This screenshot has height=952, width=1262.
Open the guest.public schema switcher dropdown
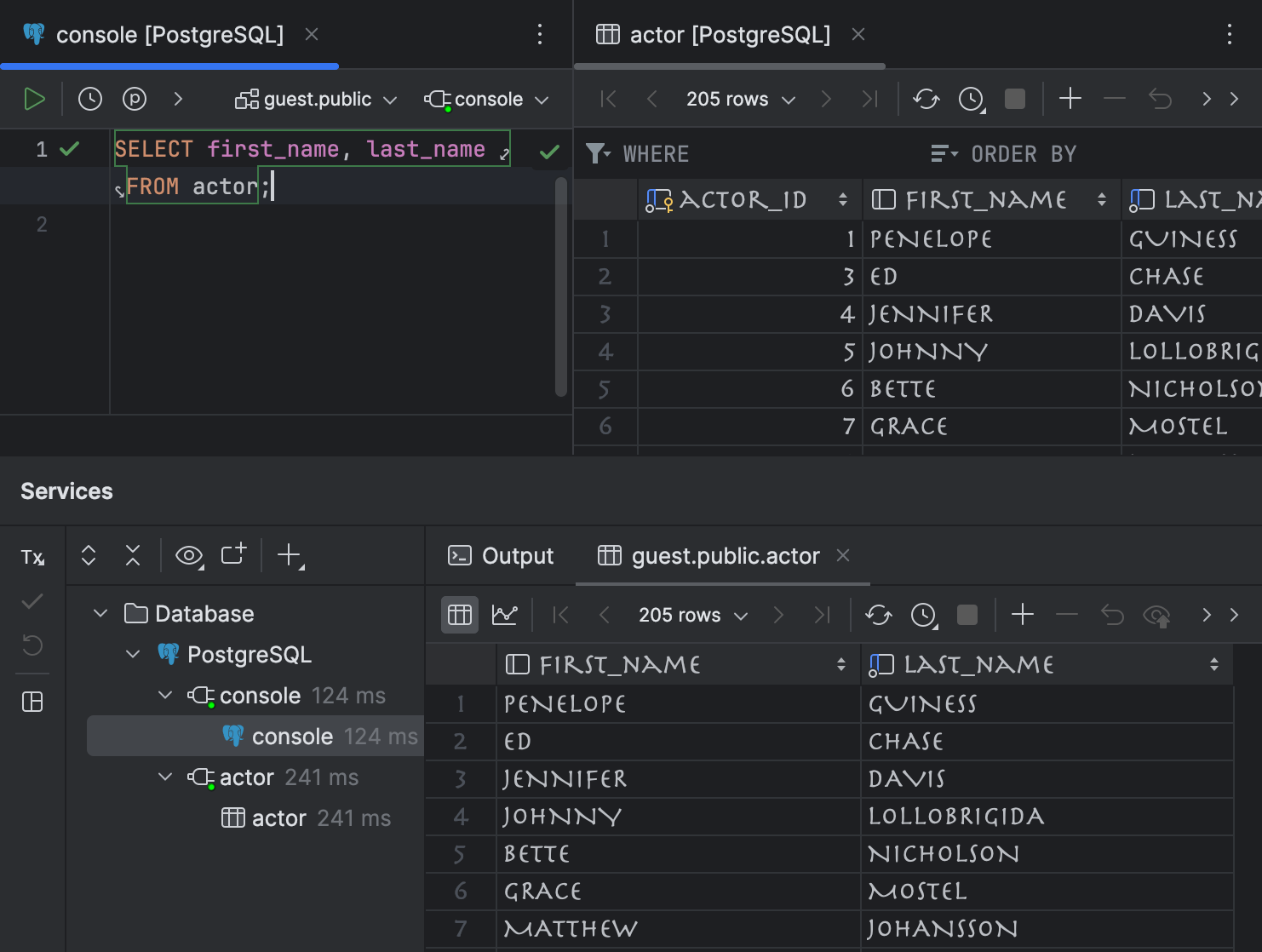(x=316, y=99)
